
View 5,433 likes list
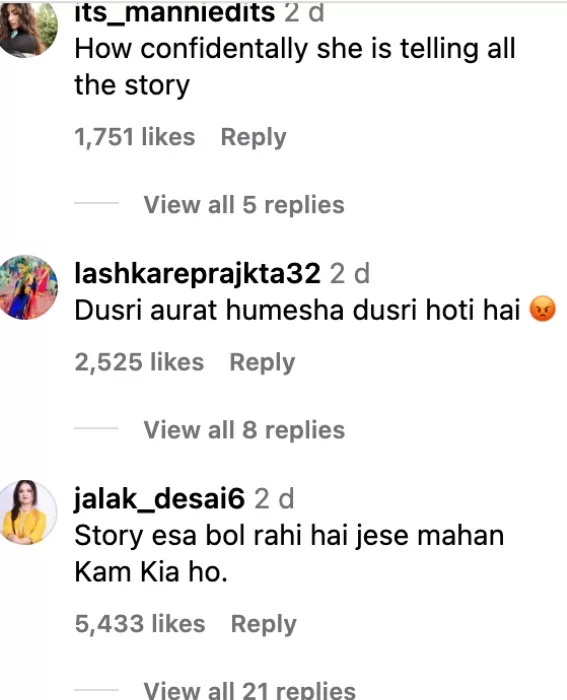point(140,624)
